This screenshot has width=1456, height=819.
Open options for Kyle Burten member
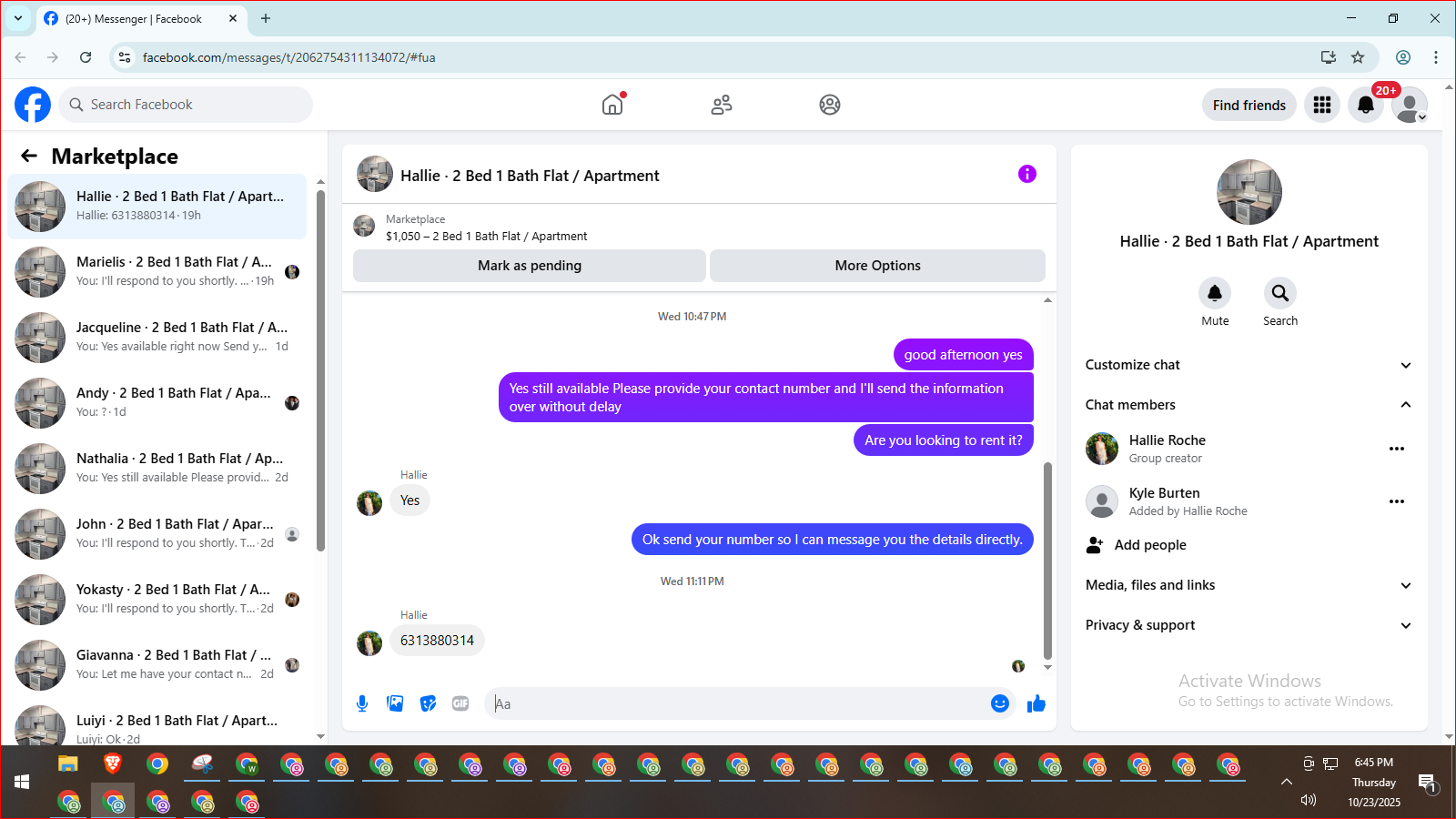point(1397,501)
